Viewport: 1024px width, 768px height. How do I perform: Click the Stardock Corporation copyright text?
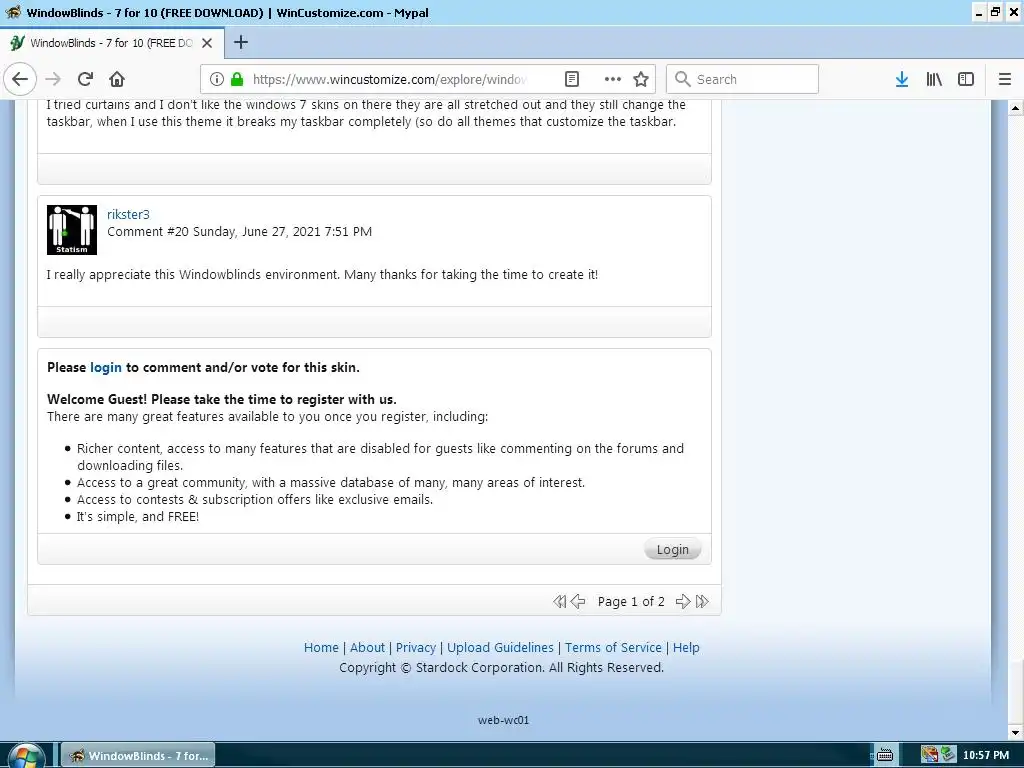click(x=502, y=667)
